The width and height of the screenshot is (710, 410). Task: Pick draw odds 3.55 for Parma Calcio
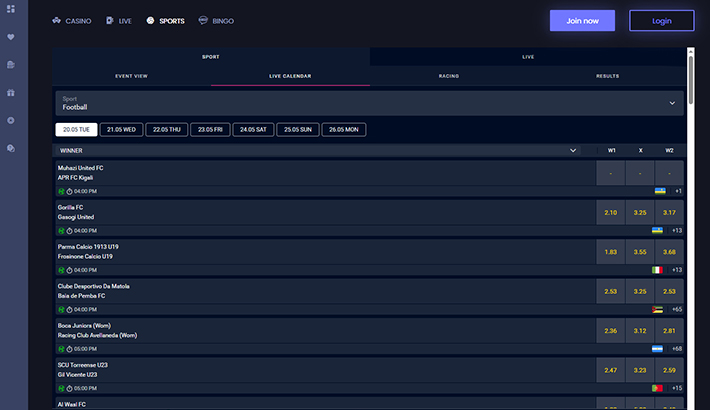point(640,252)
